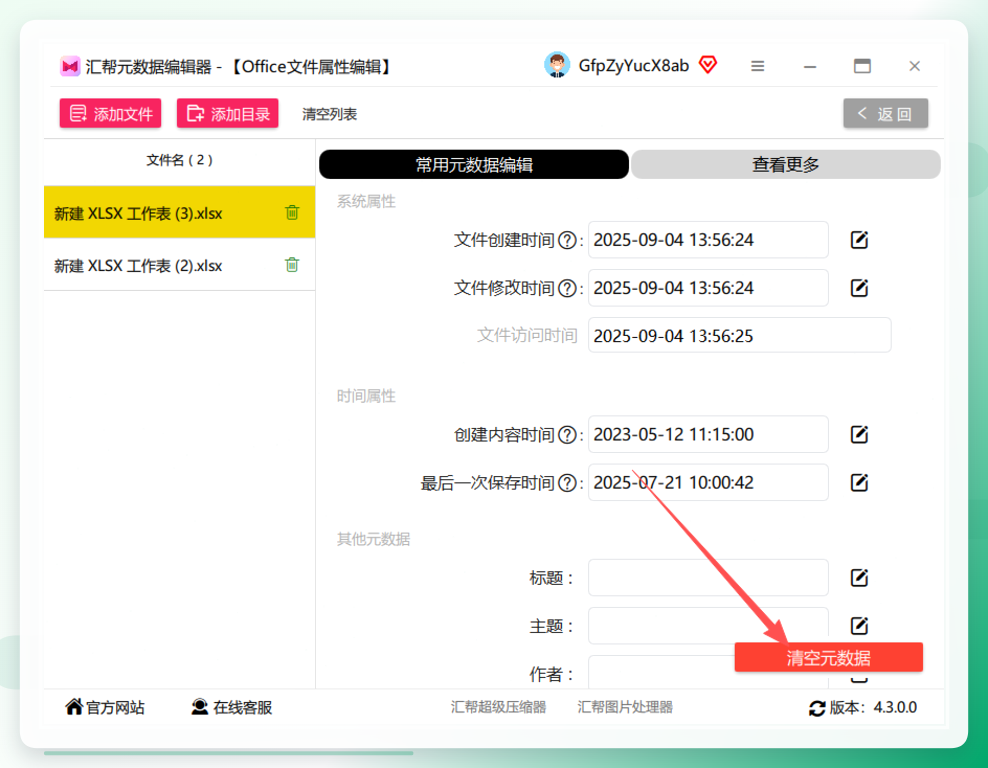Click the 添加文件 button
Image resolution: width=988 pixels, height=768 pixels.
(x=110, y=113)
